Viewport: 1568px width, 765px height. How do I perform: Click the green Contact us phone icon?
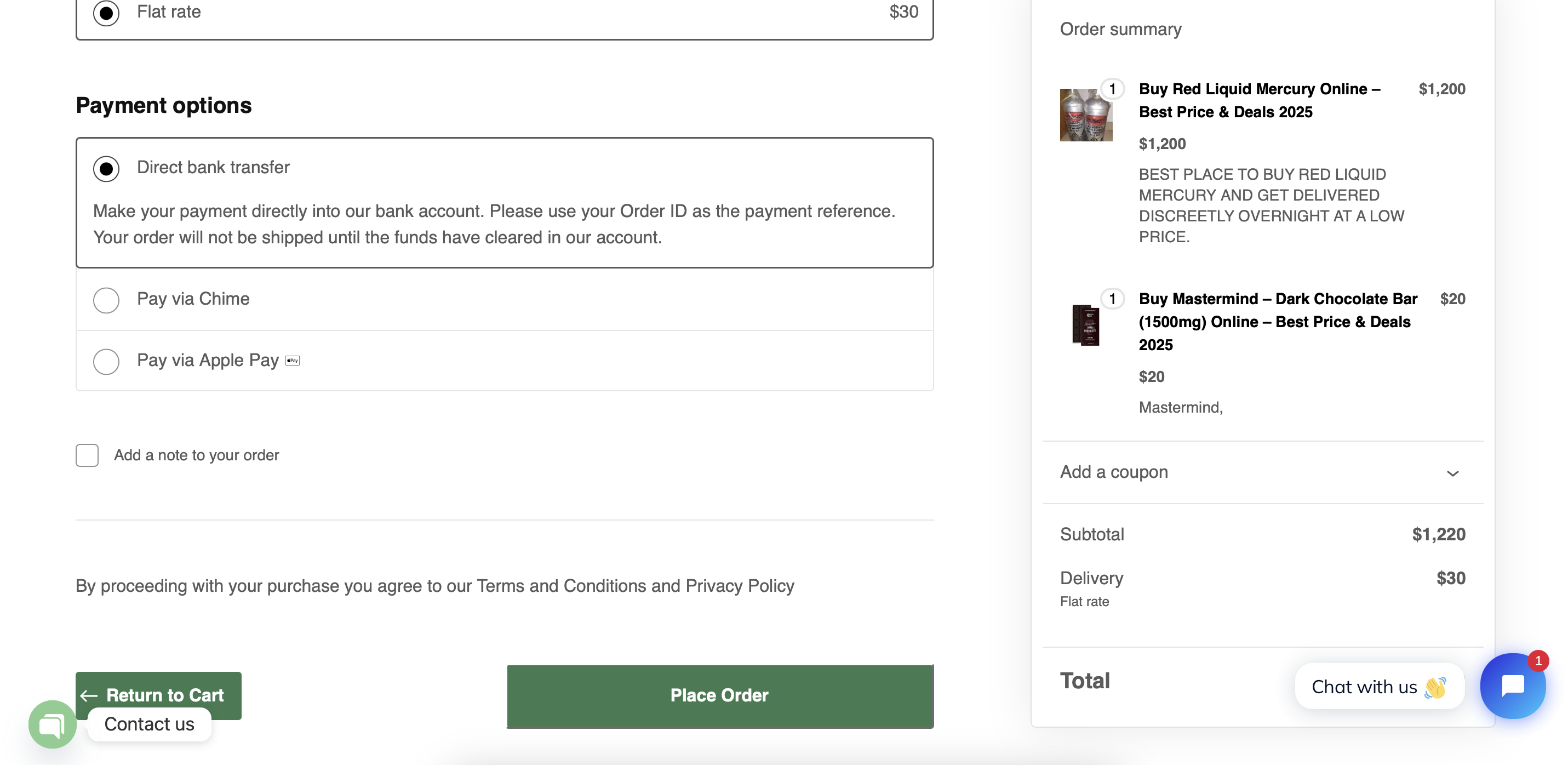click(x=53, y=724)
